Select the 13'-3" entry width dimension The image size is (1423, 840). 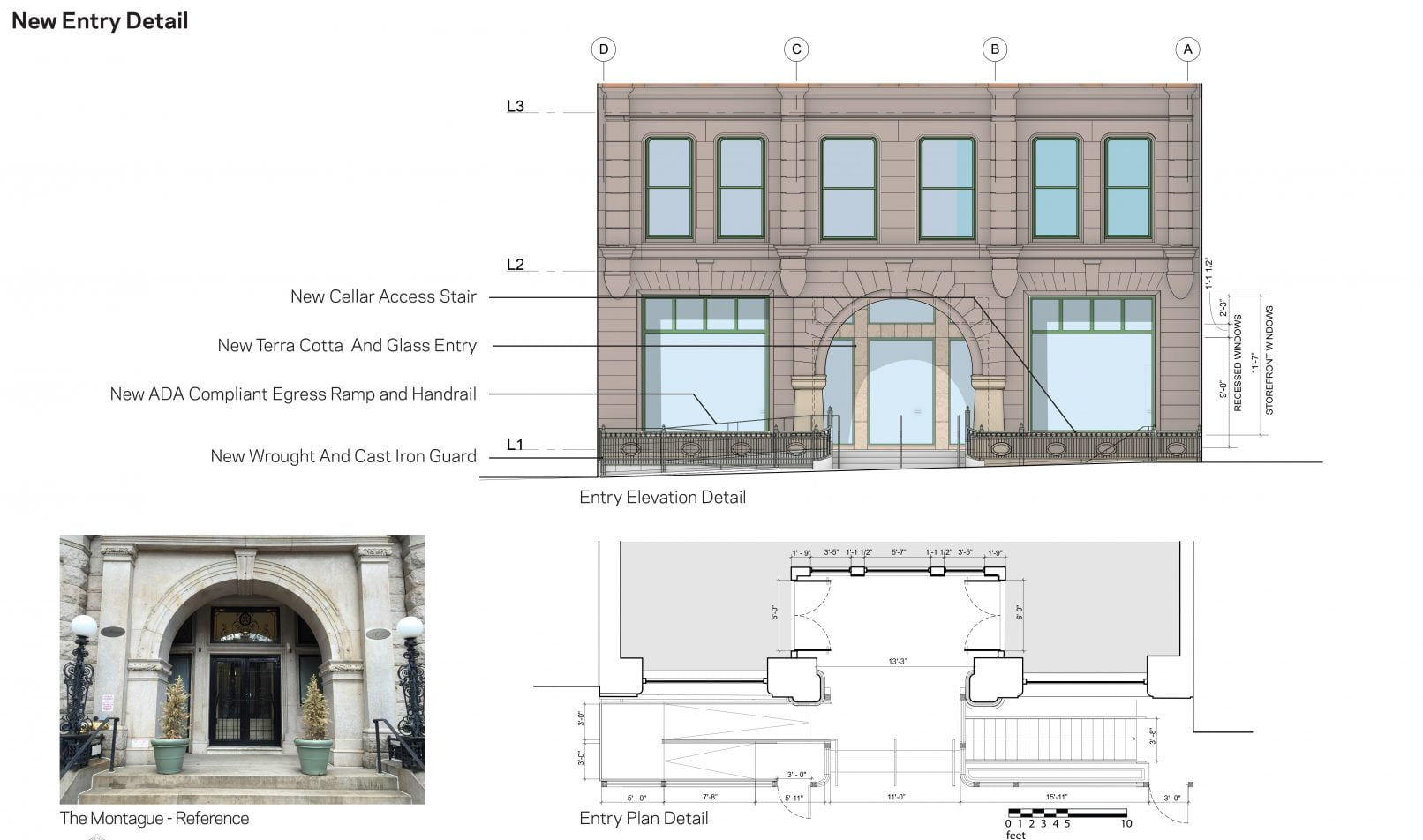click(898, 661)
